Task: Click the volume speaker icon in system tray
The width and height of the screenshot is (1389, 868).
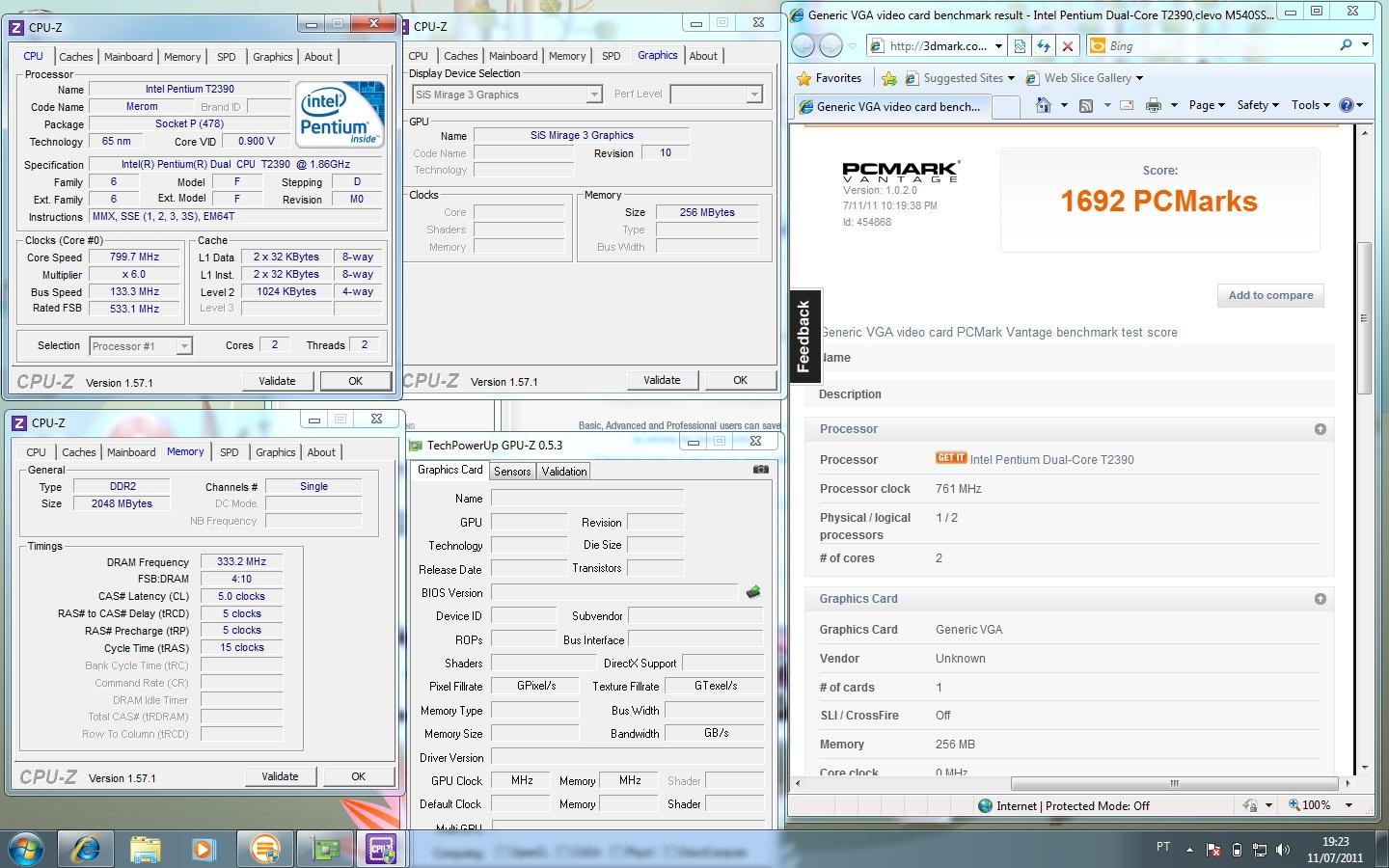Action: (x=1282, y=850)
